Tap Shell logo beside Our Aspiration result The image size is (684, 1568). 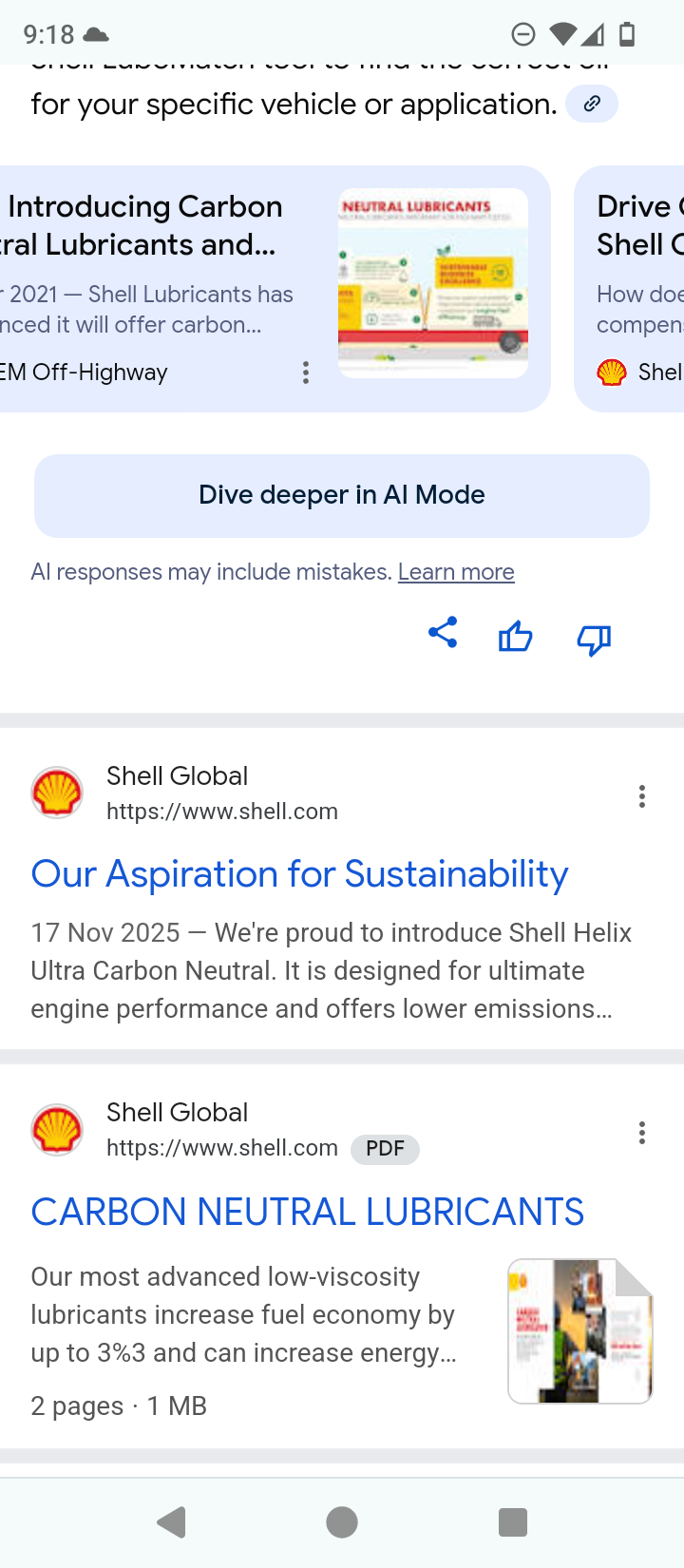click(x=57, y=793)
